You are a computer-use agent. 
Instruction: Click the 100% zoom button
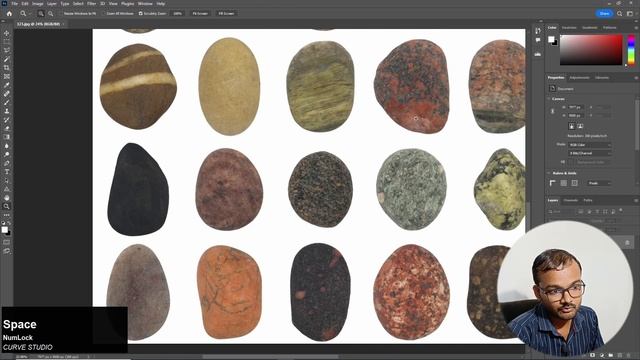click(x=178, y=13)
